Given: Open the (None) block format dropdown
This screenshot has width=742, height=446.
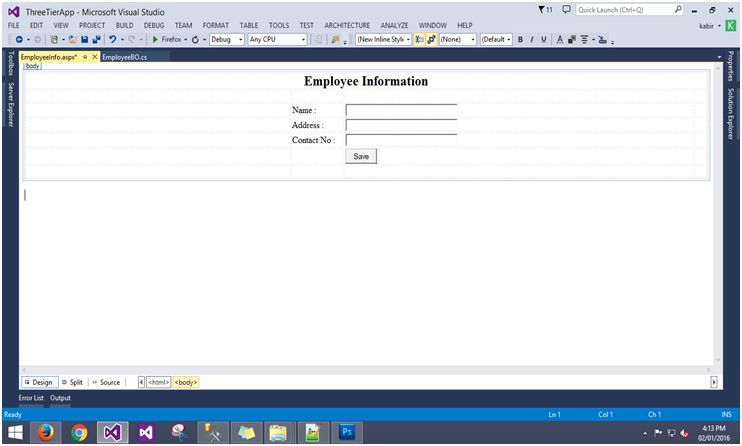Looking at the screenshot, I should [x=458, y=40].
